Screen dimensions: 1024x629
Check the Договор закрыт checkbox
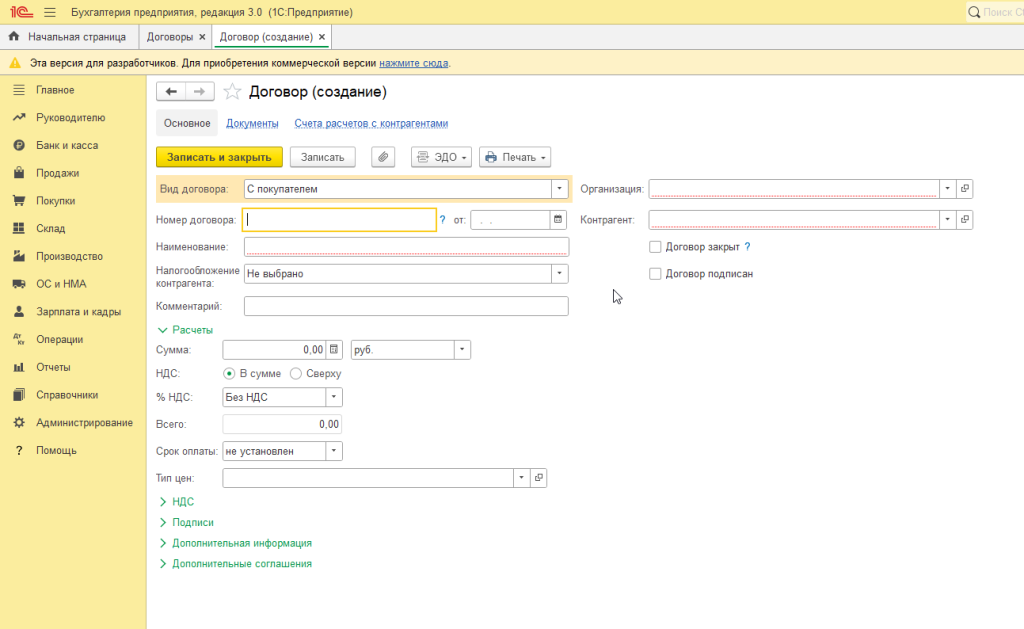pos(655,246)
